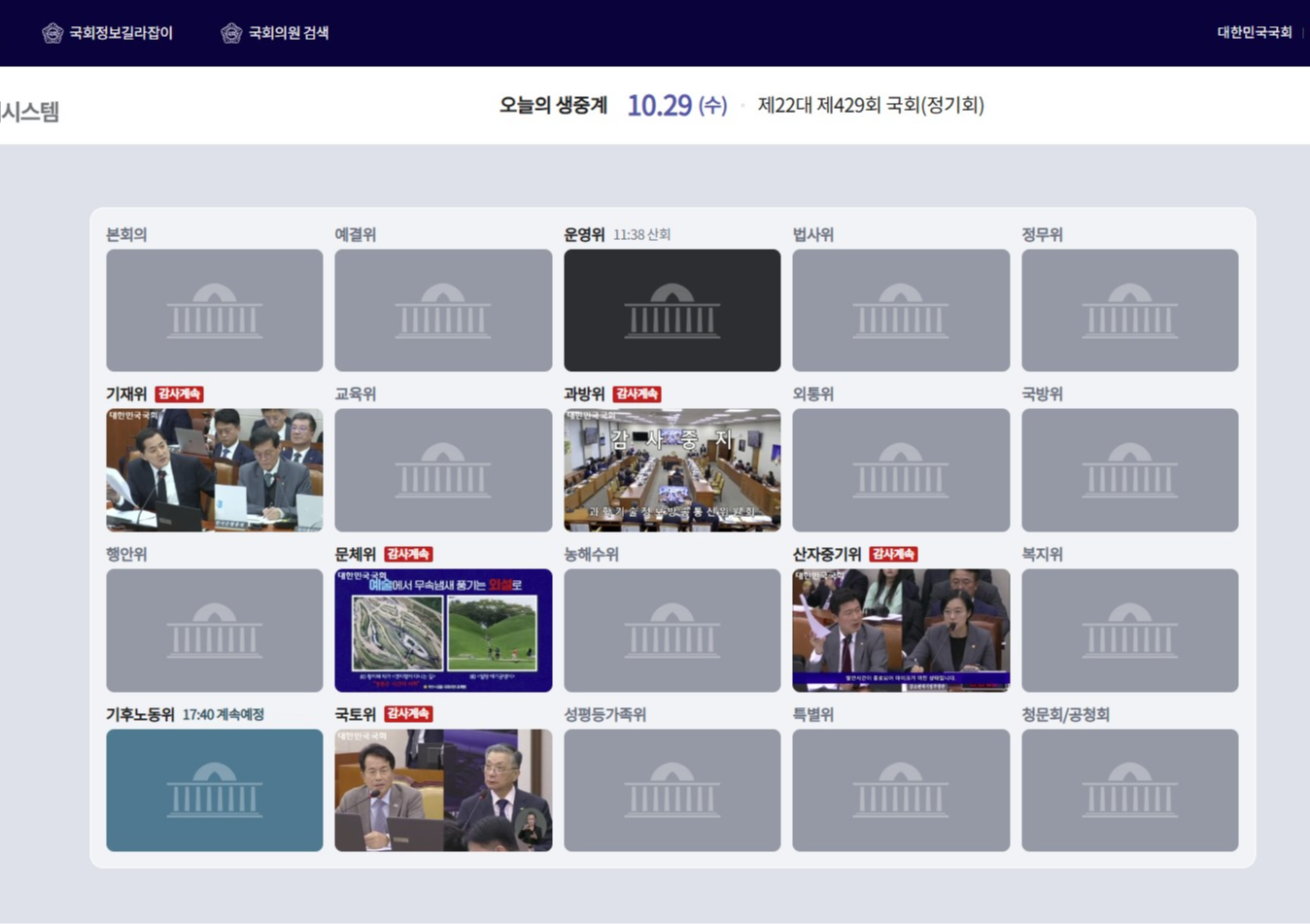Viewport: 1310px width, 924px height.
Task: Click the 청문회/공청회 placeholder tile
Action: [x=1129, y=790]
